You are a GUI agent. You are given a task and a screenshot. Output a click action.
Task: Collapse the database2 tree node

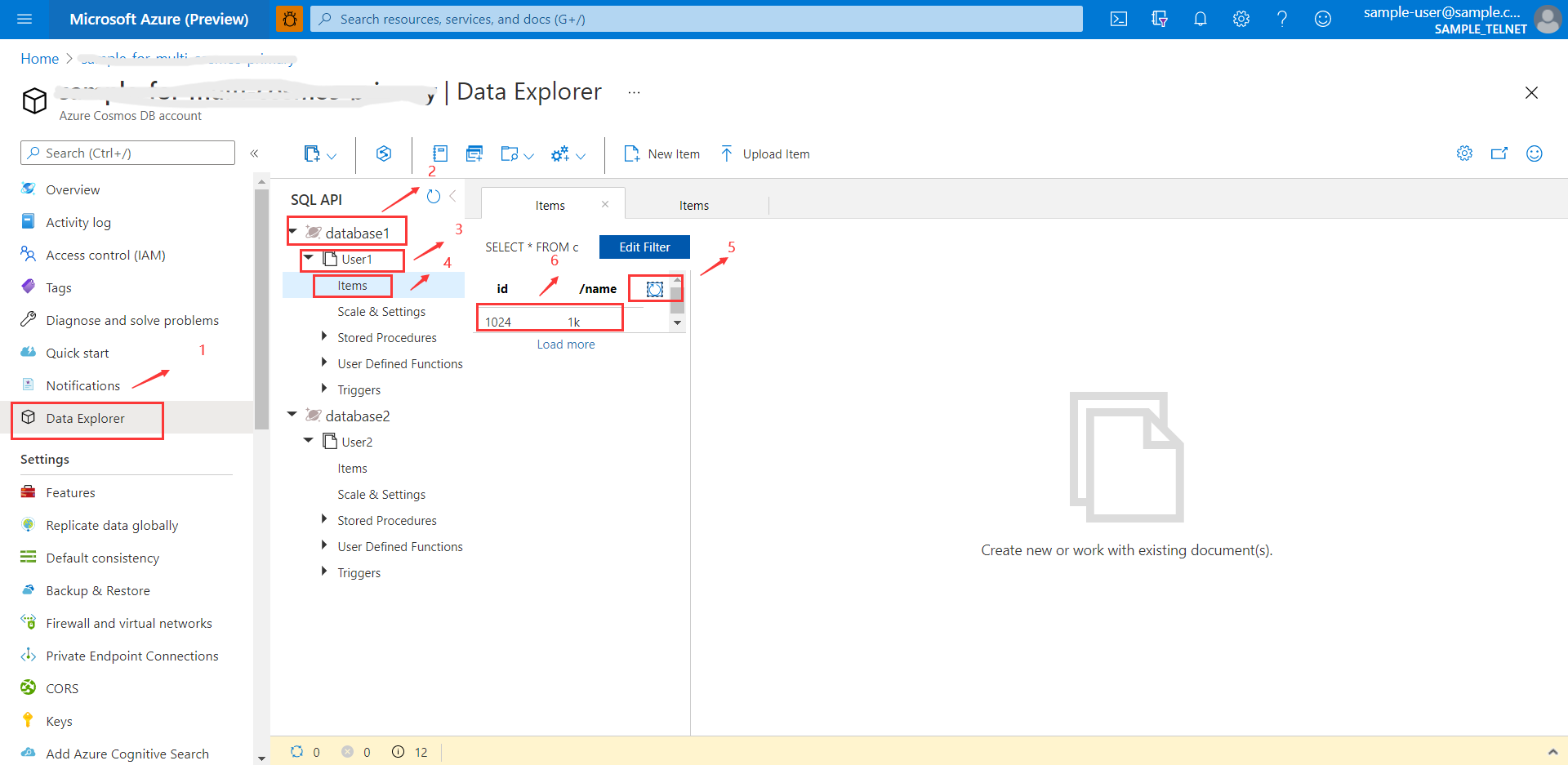pyautogui.click(x=292, y=415)
